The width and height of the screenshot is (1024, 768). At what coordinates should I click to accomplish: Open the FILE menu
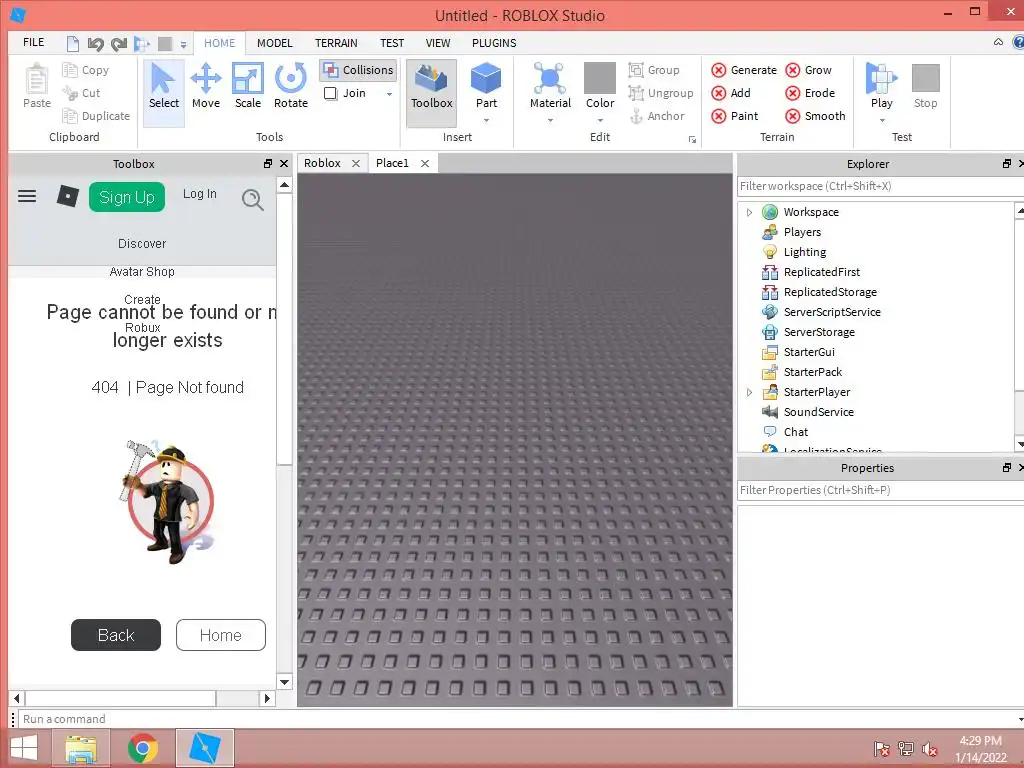[x=33, y=42]
